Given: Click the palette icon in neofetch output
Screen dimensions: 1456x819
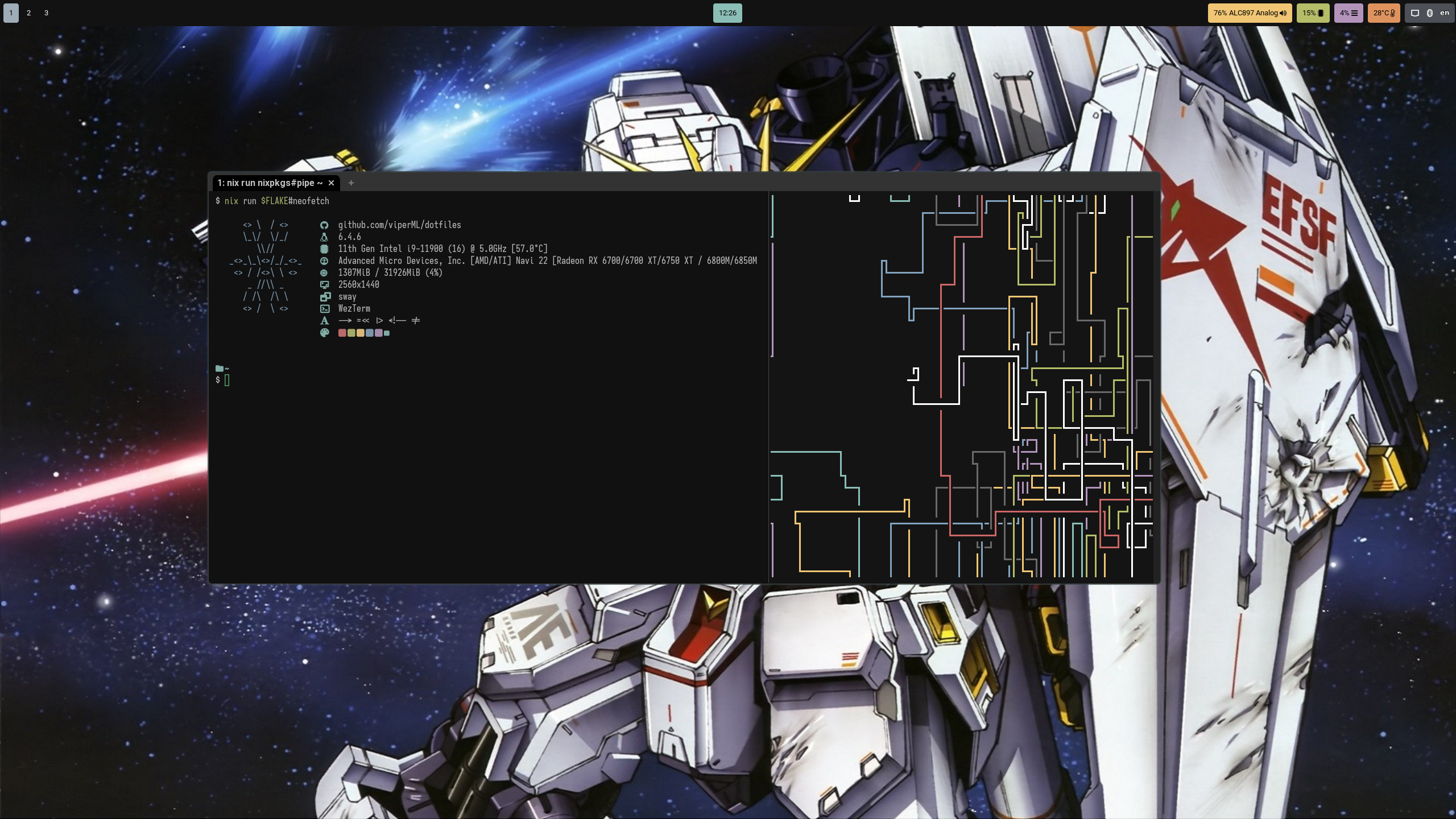Looking at the screenshot, I should click(325, 333).
